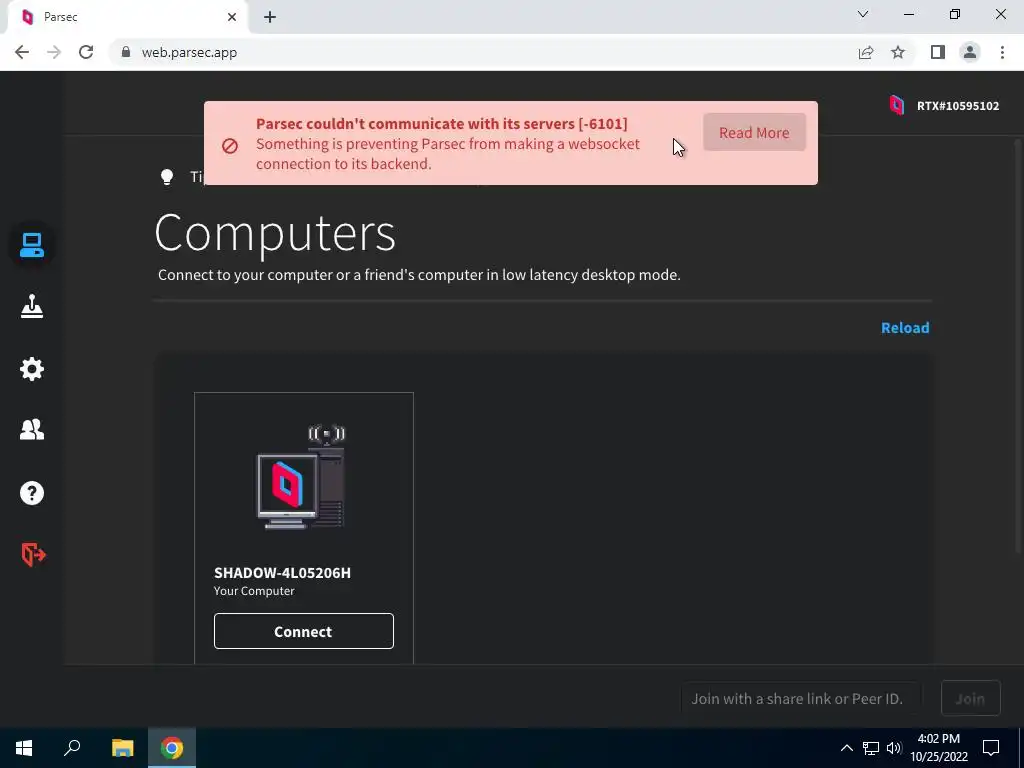The height and width of the screenshot is (768, 1024).
Task: Go forward in Chrome
Action: (54, 52)
